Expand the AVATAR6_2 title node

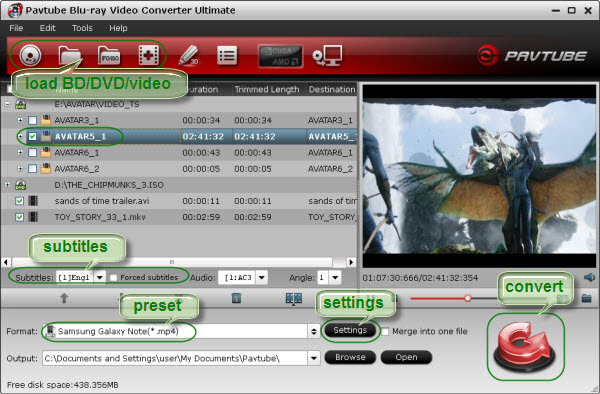[x=20, y=169]
